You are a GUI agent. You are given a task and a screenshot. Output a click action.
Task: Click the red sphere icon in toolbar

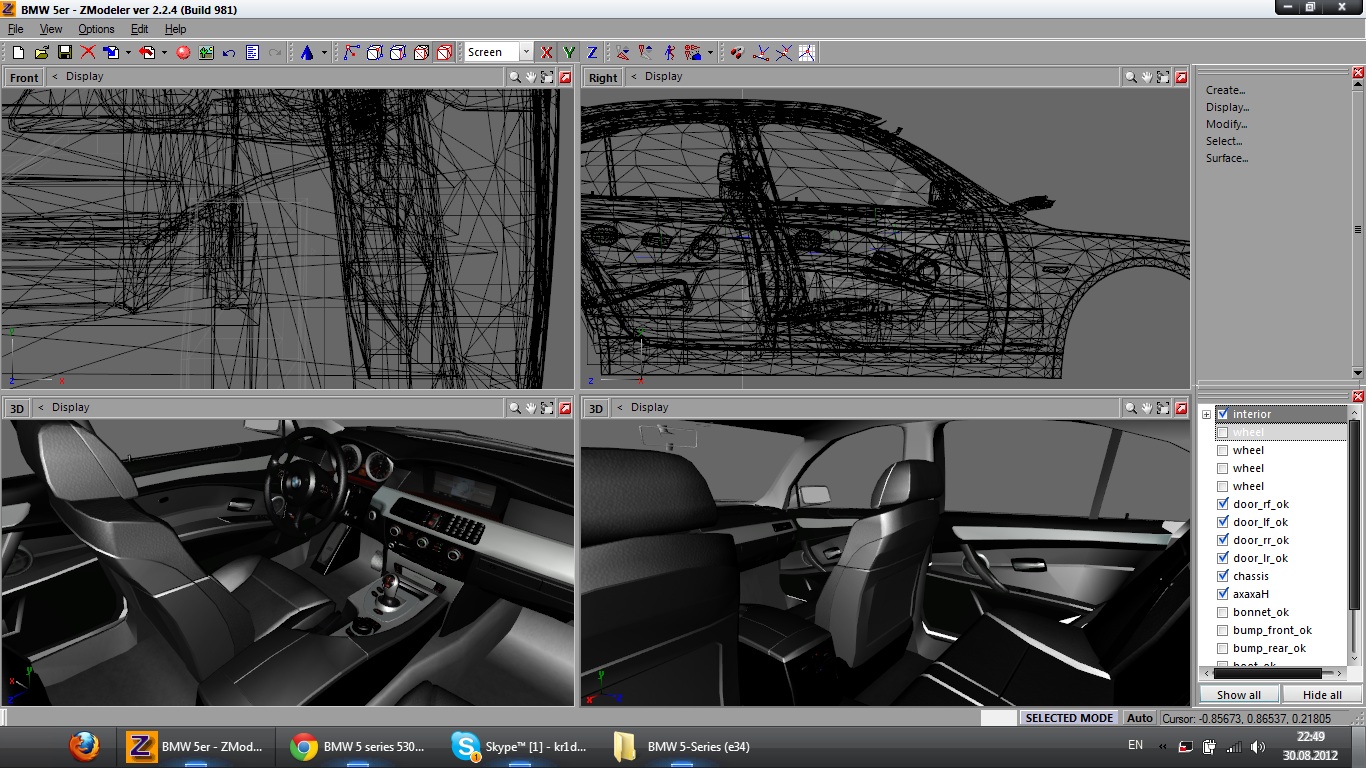183,52
